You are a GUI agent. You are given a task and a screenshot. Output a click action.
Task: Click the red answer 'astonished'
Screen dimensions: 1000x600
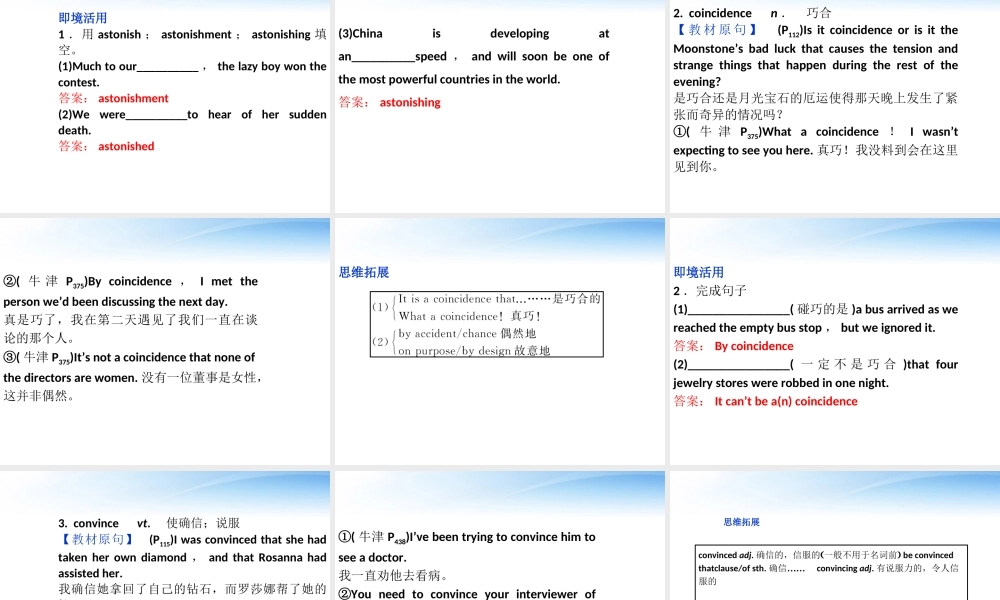pos(126,146)
